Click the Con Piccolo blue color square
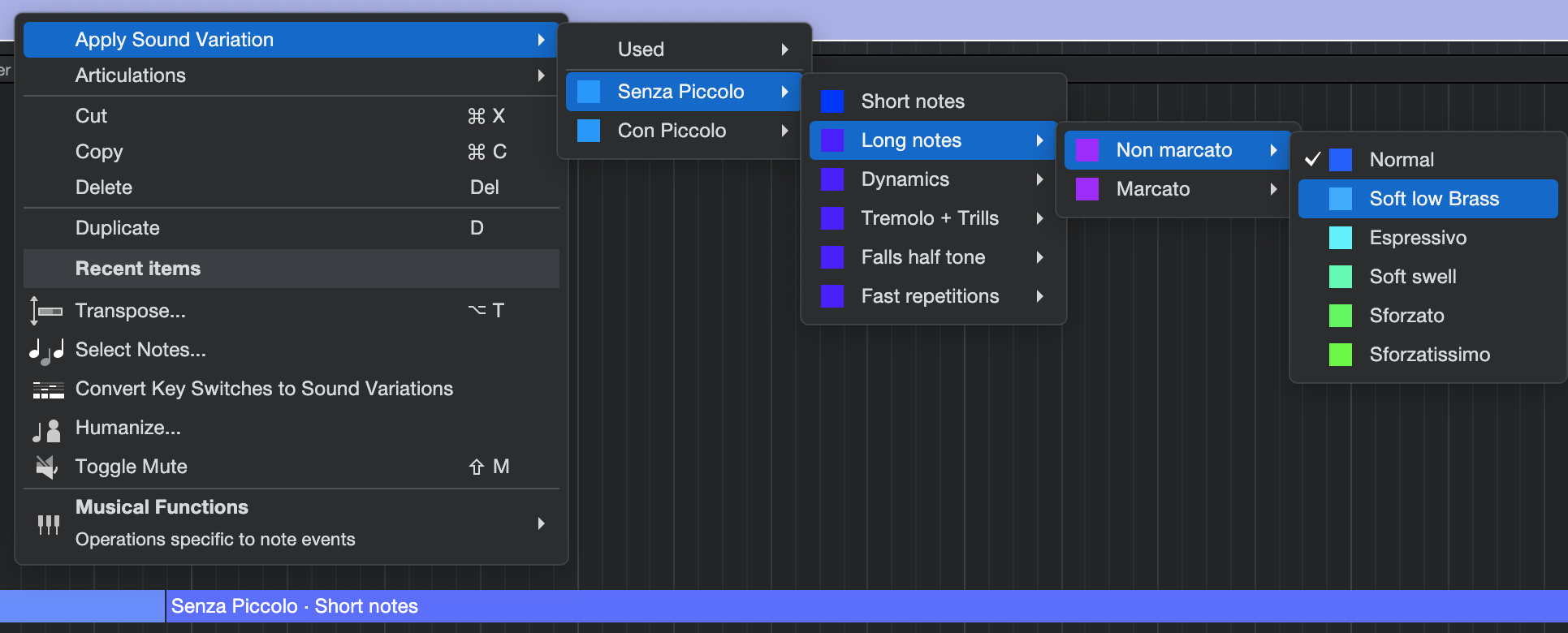 [x=589, y=131]
